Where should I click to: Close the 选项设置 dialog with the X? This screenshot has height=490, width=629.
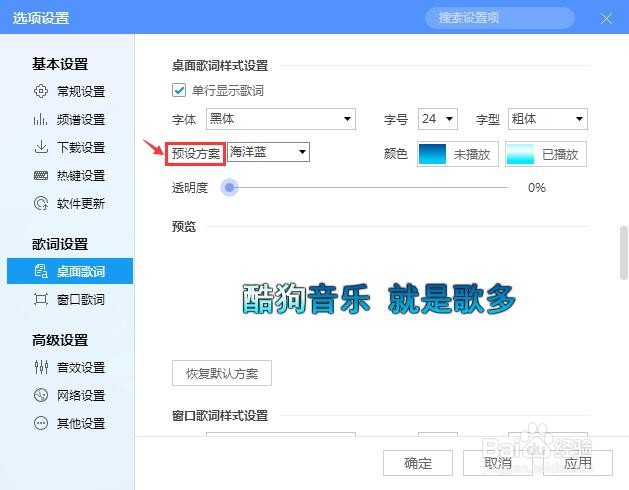point(606,18)
